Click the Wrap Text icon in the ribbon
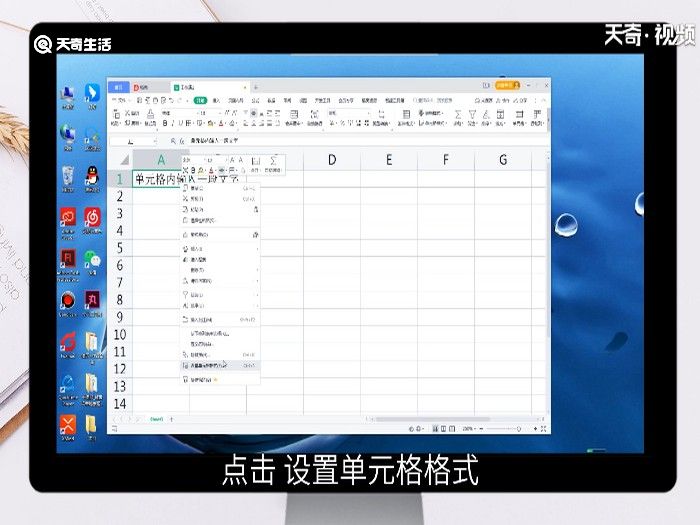The height and width of the screenshot is (525, 700). pos(314,117)
